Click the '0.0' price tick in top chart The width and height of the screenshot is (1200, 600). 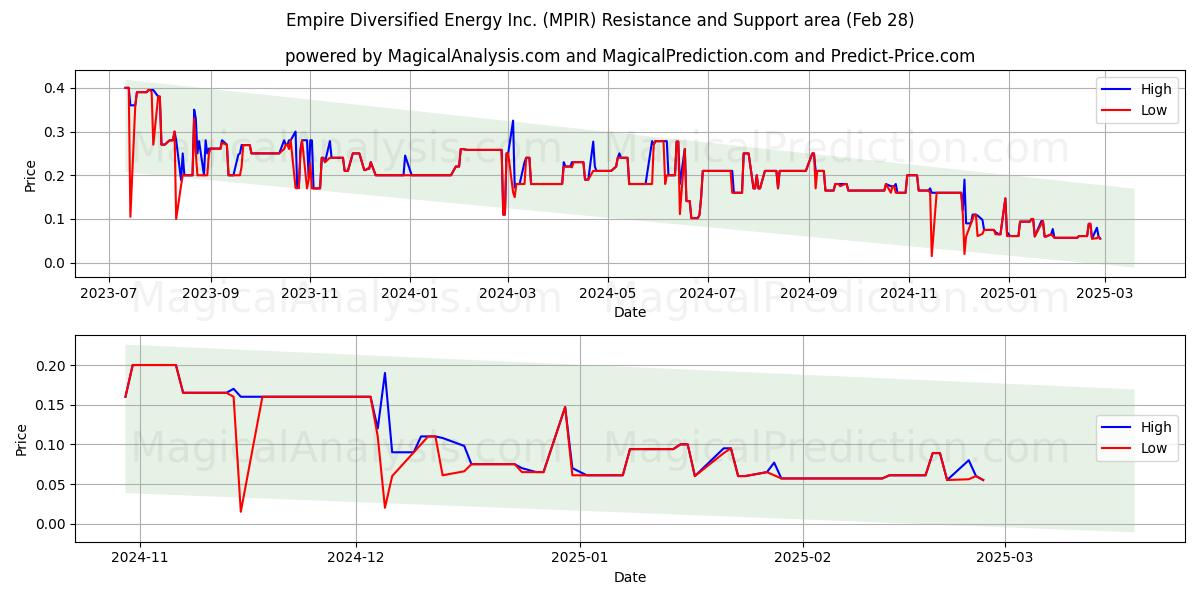click(55, 263)
